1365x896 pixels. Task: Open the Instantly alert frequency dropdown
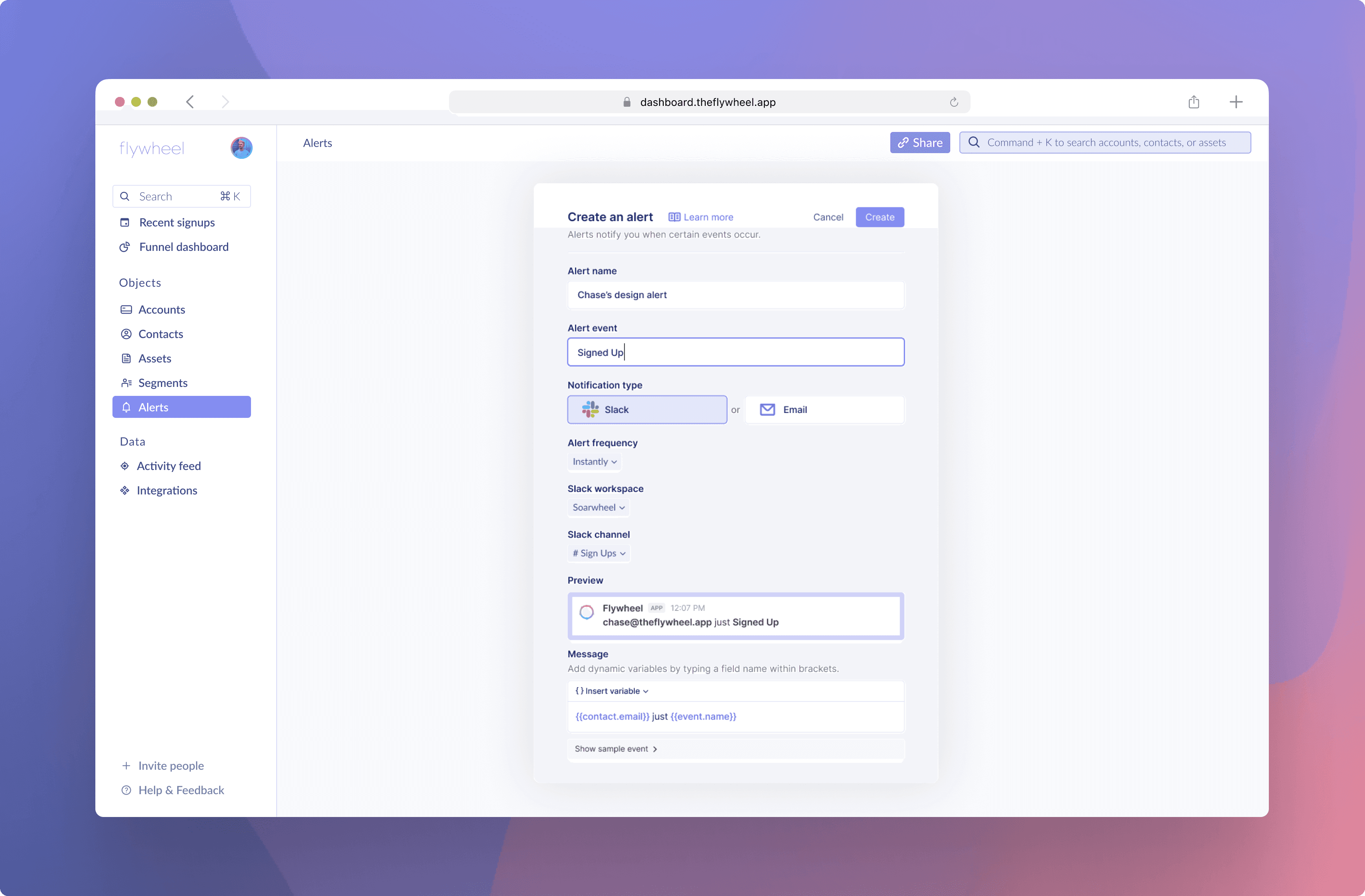click(594, 461)
